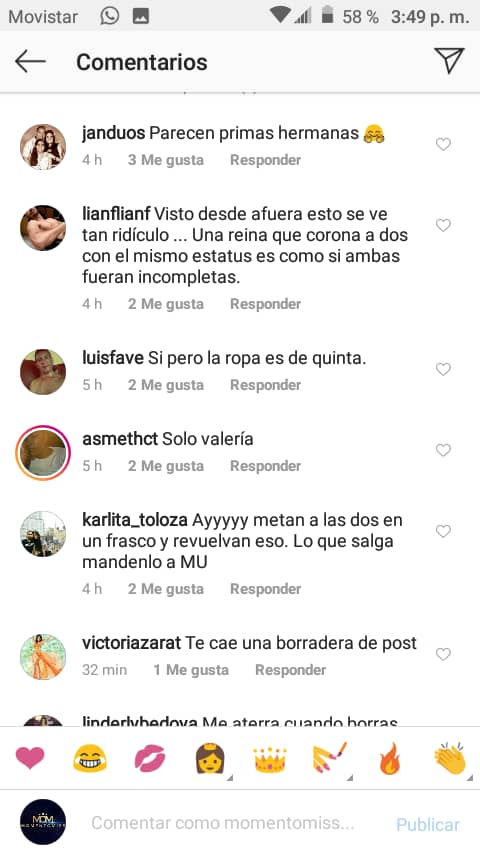
Task: Insert the red heart emoji
Action: click(30, 758)
